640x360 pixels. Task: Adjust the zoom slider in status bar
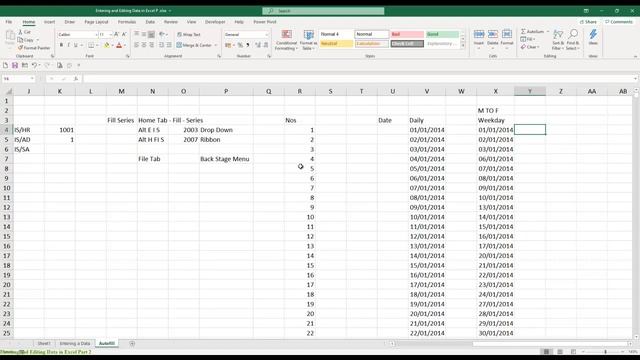coord(605,352)
